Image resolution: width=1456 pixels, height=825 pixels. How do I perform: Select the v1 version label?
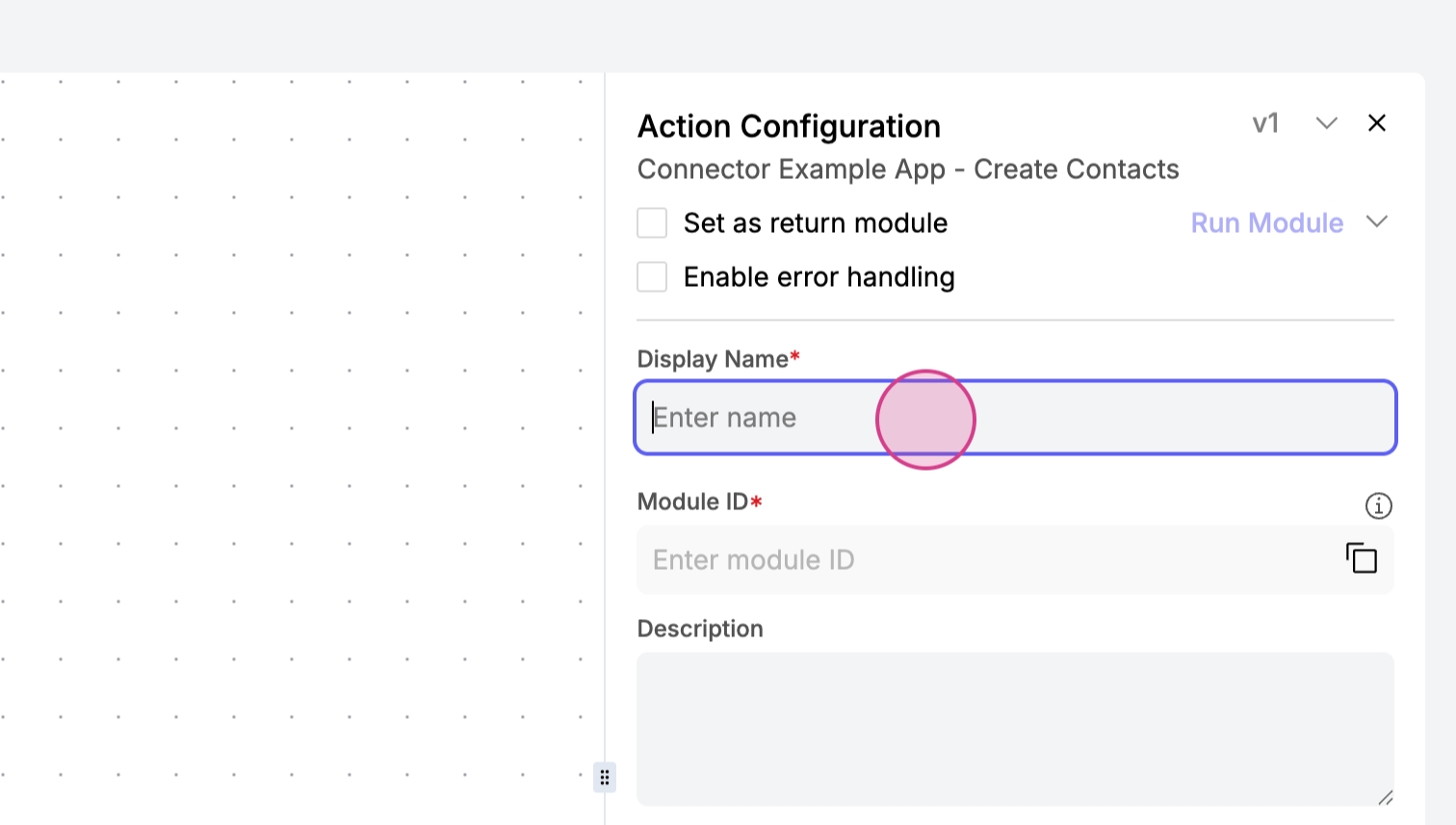(x=1265, y=123)
